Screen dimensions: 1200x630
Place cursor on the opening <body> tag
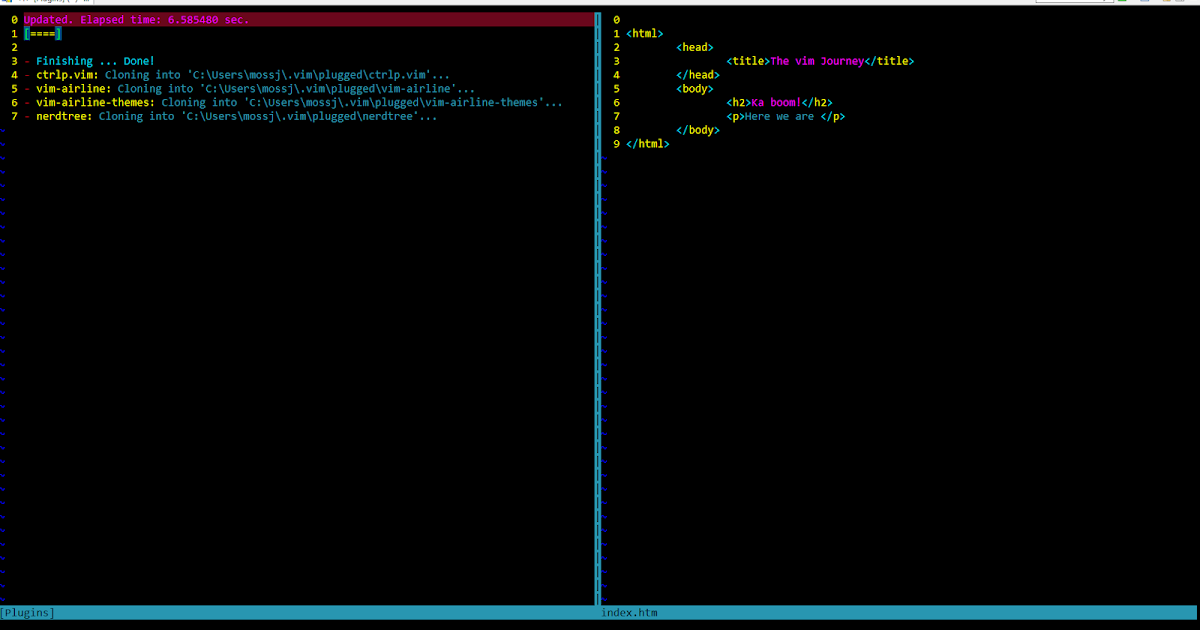694,89
